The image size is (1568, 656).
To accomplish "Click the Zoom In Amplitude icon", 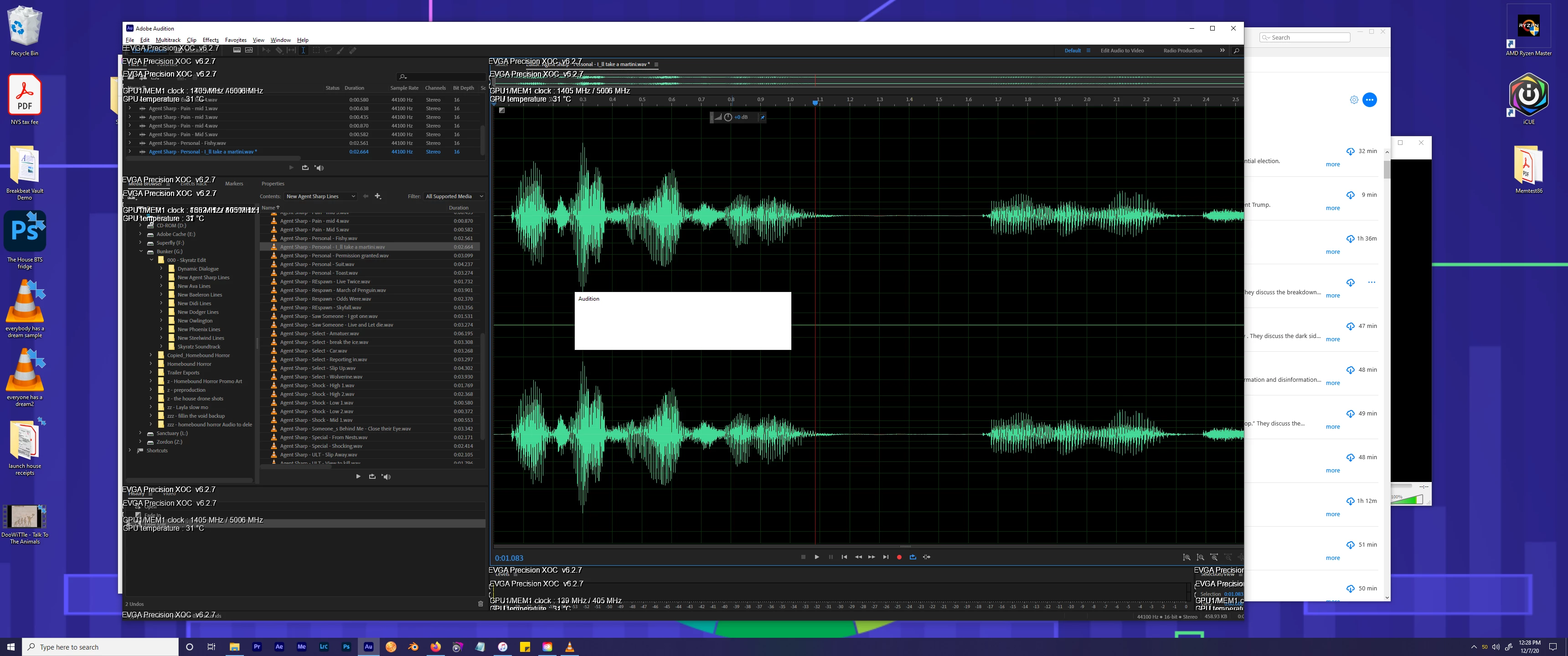I will (1186, 558).
